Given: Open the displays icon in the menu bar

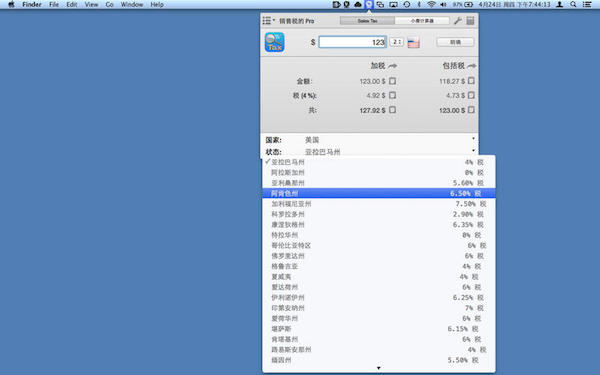Looking at the screenshot, I should click(x=380, y=5).
